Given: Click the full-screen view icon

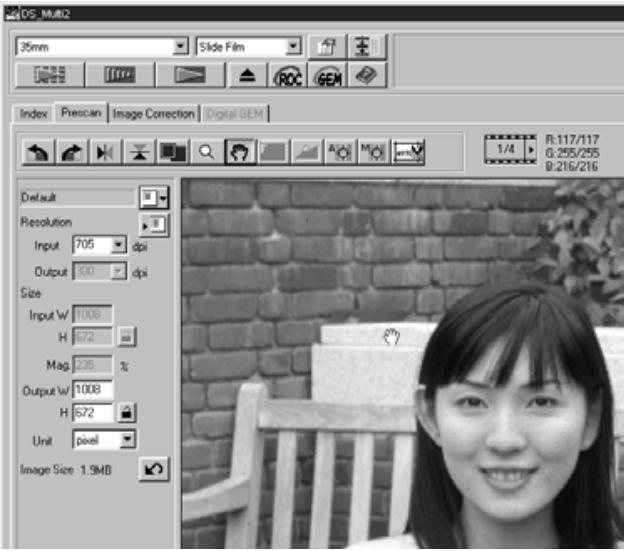Looking at the screenshot, I should (x=173, y=152).
